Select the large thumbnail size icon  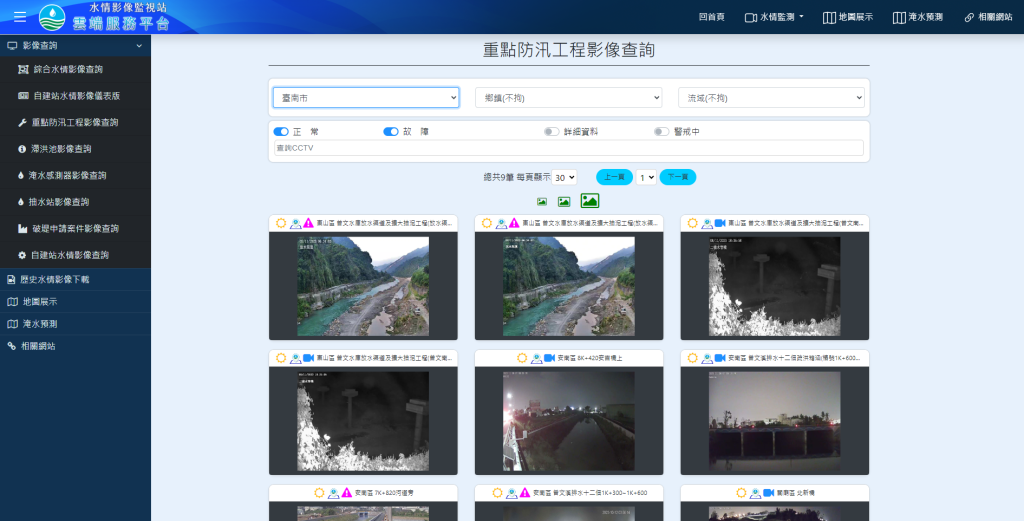click(x=590, y=200)
